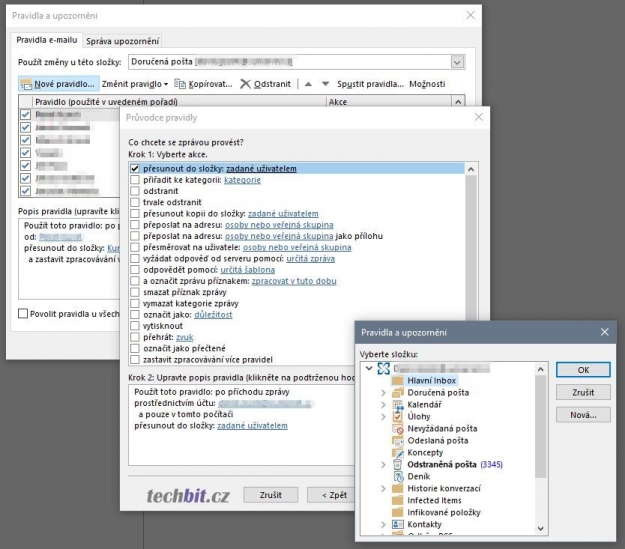Viewport: 625px width, 549px height.
Task: Open the kategorie link in actions list
Action: [x=242, y=180]
